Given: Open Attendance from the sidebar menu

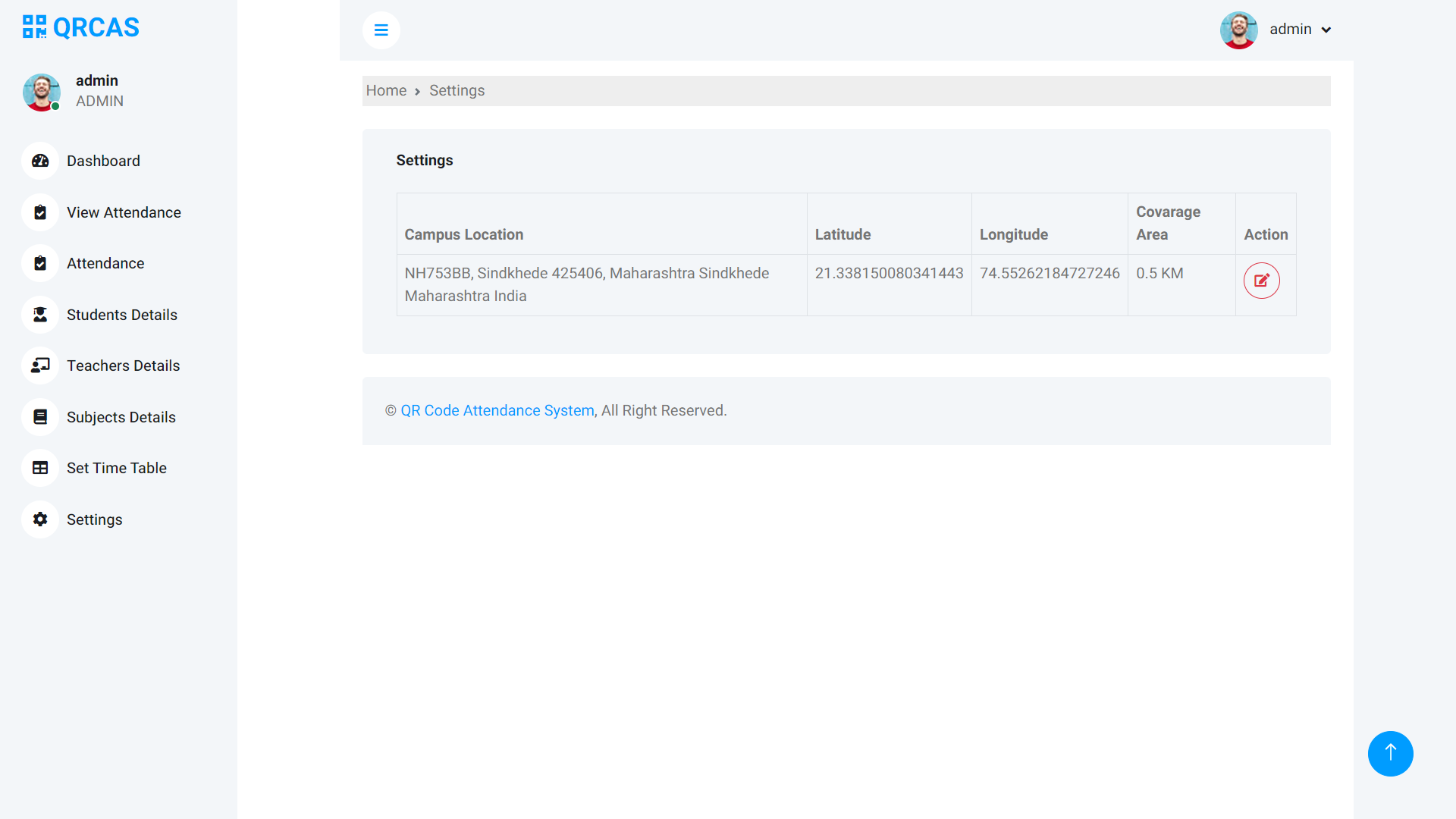Looking at the screenshot, I should (x=105, y=263).
